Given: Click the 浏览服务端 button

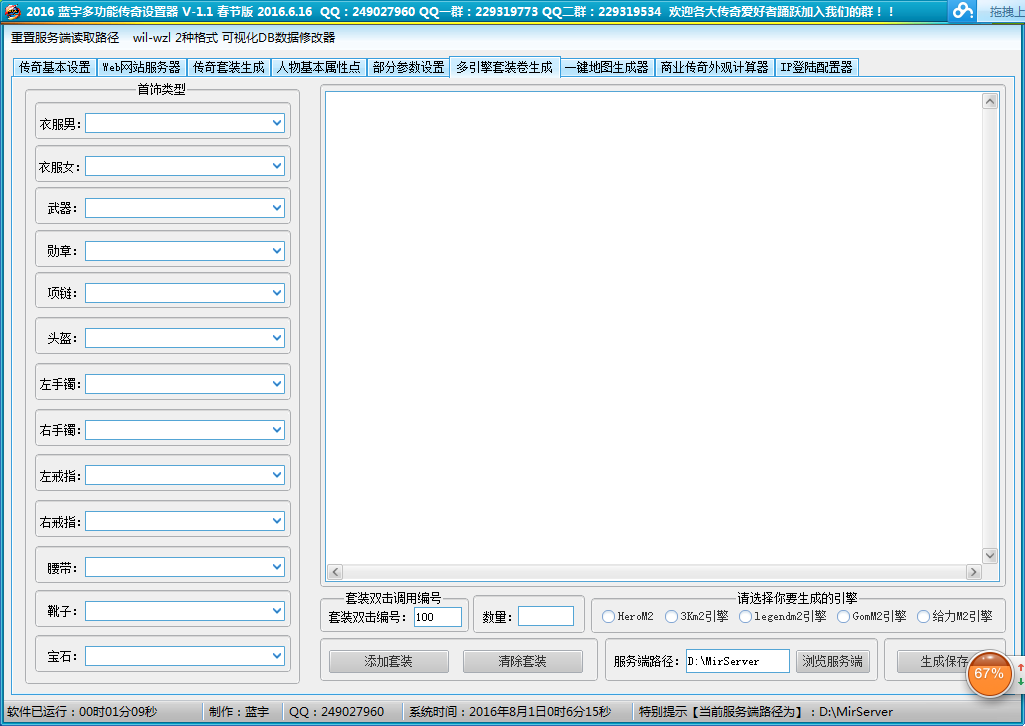Looking at the screenshot, I should click(832, 661).
